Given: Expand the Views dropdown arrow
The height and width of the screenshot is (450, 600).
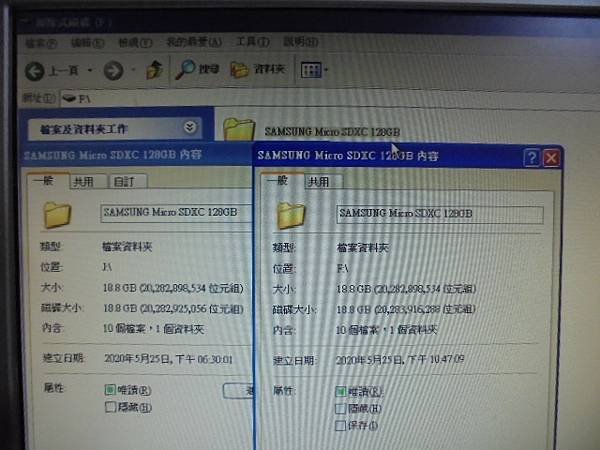Looking at the screenshot, I should [326, 70].
